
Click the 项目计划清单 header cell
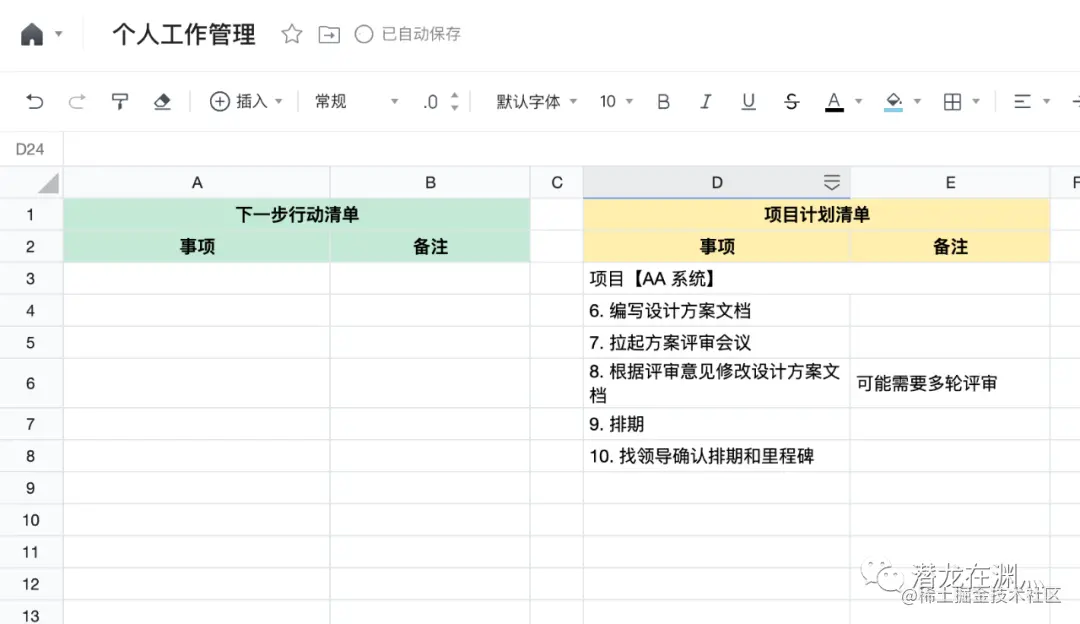(816, 214)
